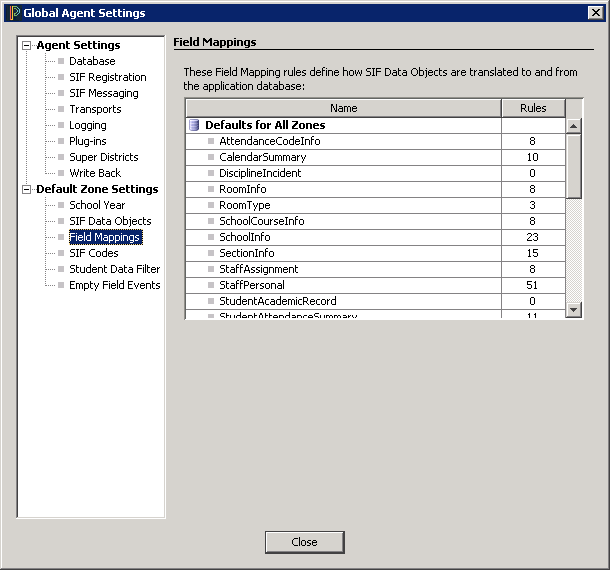Close the Global Agent Settings window
The height and width of the screenshot is (570, 610).
coord(596,13)
